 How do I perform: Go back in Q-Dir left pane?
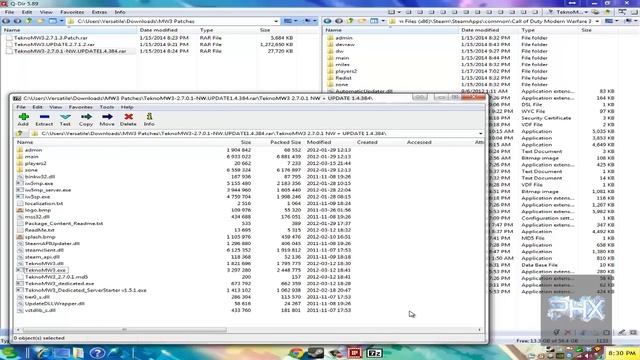(x=6, y=21)
